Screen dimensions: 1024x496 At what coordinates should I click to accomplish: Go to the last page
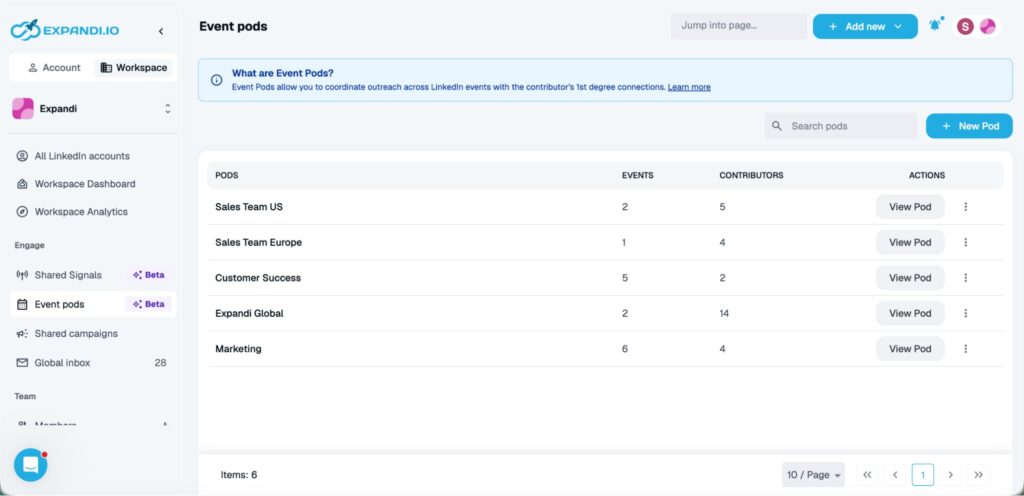point(978,474)
